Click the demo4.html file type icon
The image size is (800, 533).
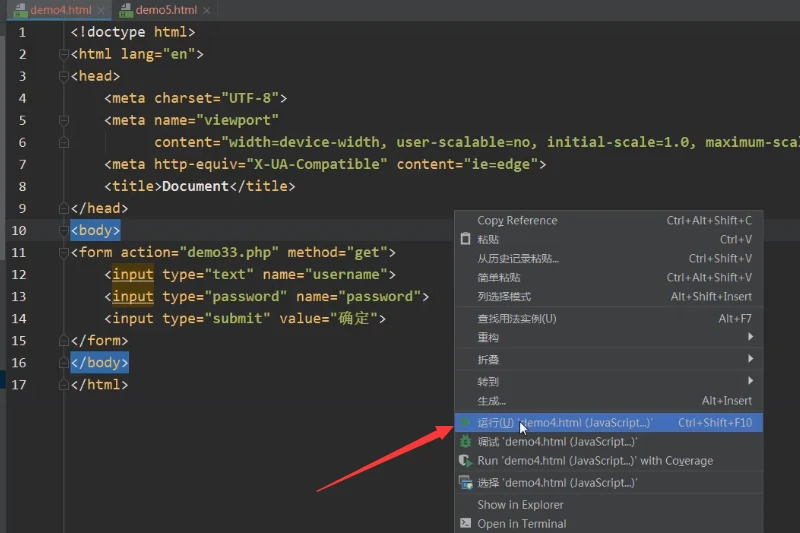(21, 10)
